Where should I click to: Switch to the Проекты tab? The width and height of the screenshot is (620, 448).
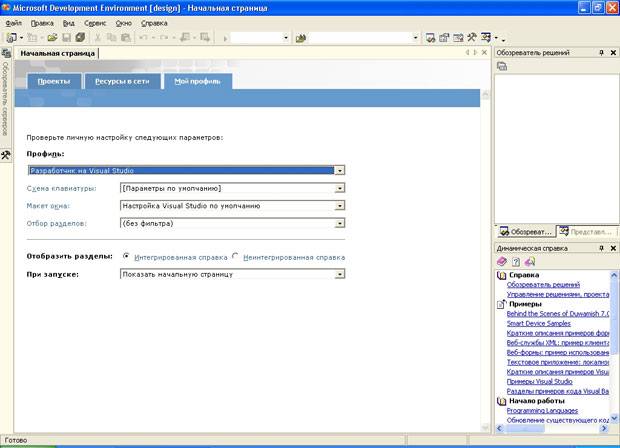[x=54, y=81]
